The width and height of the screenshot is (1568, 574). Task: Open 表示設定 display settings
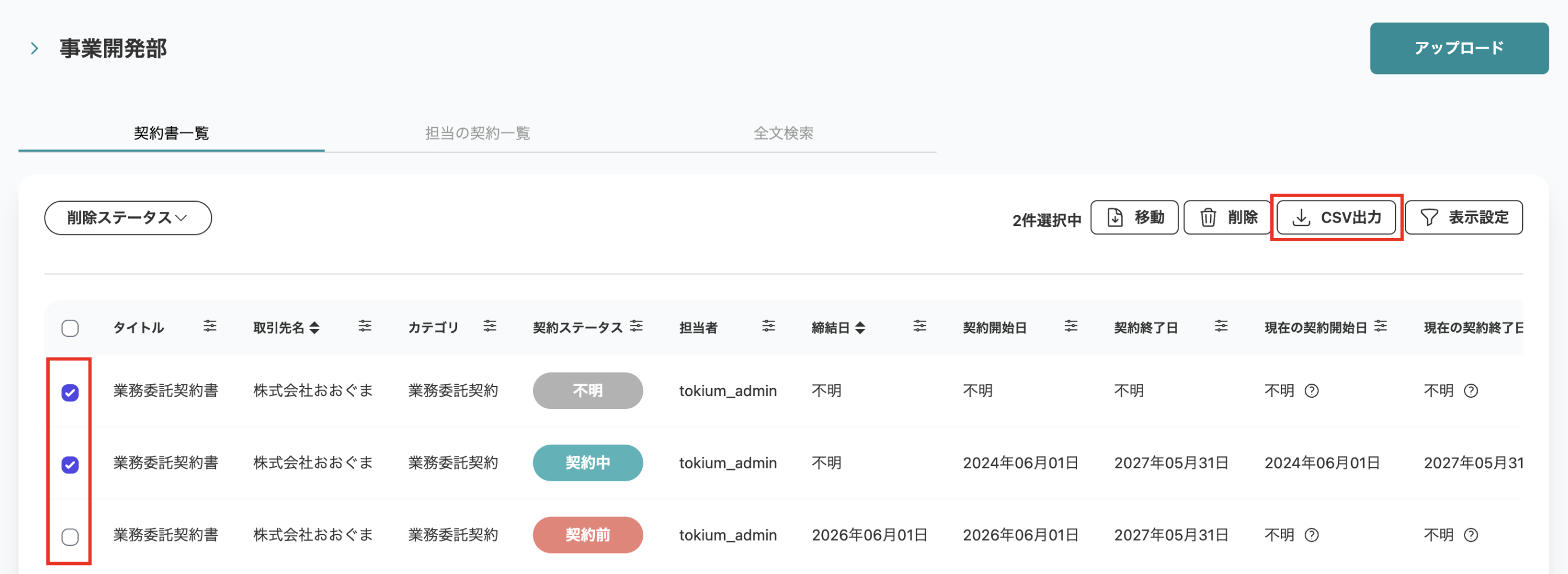(1464, 218)
